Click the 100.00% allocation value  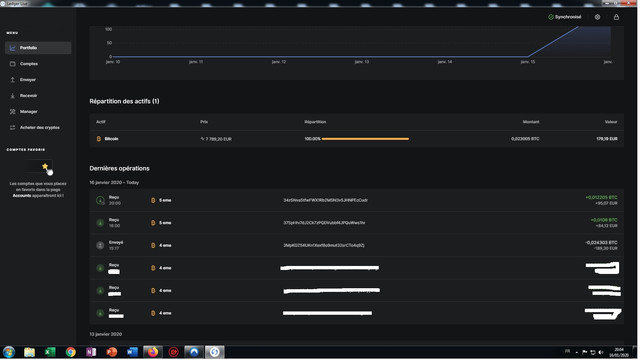pyautogui.click(x=312, y=139)
